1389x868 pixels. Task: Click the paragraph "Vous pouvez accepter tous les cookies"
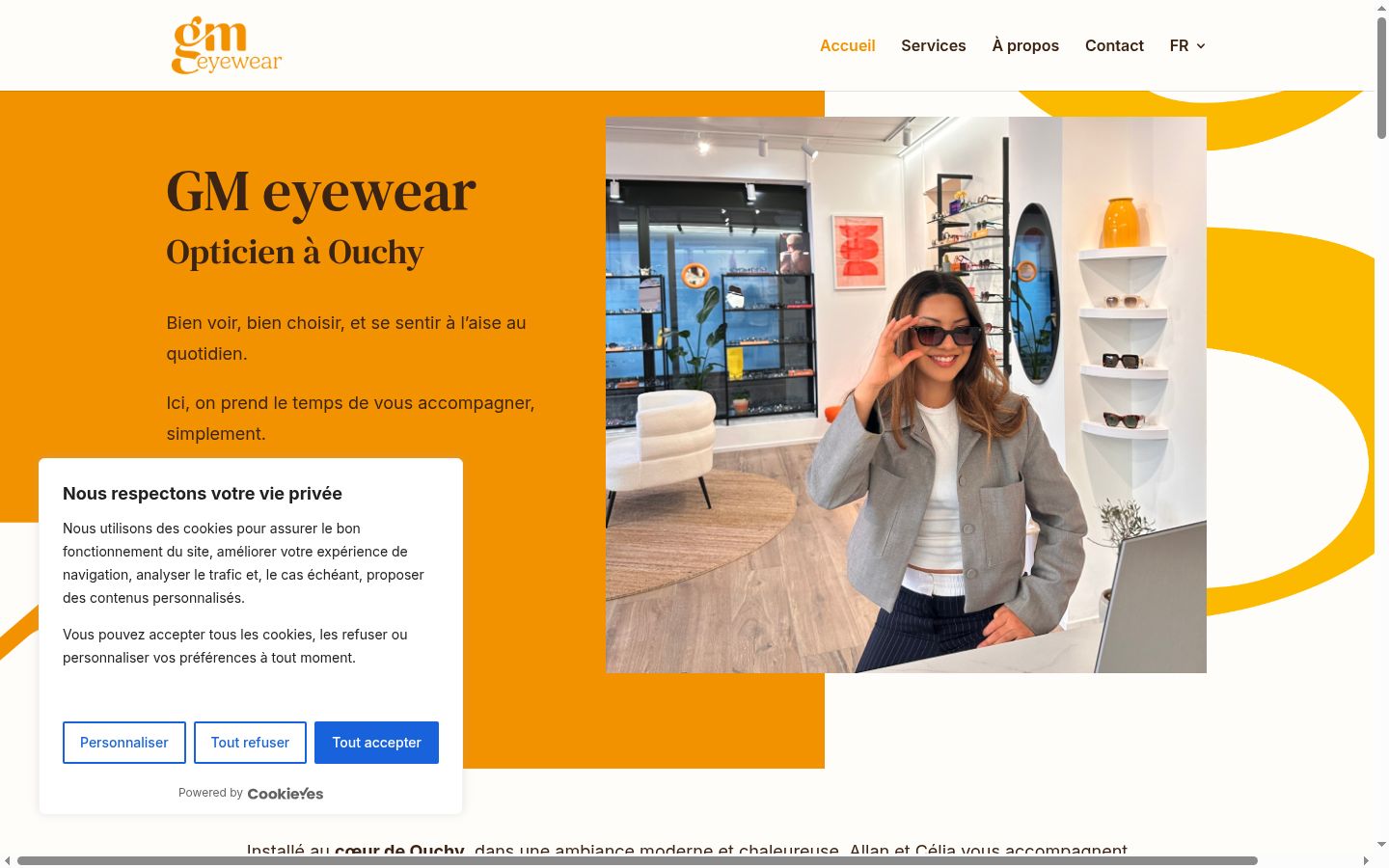235,646
